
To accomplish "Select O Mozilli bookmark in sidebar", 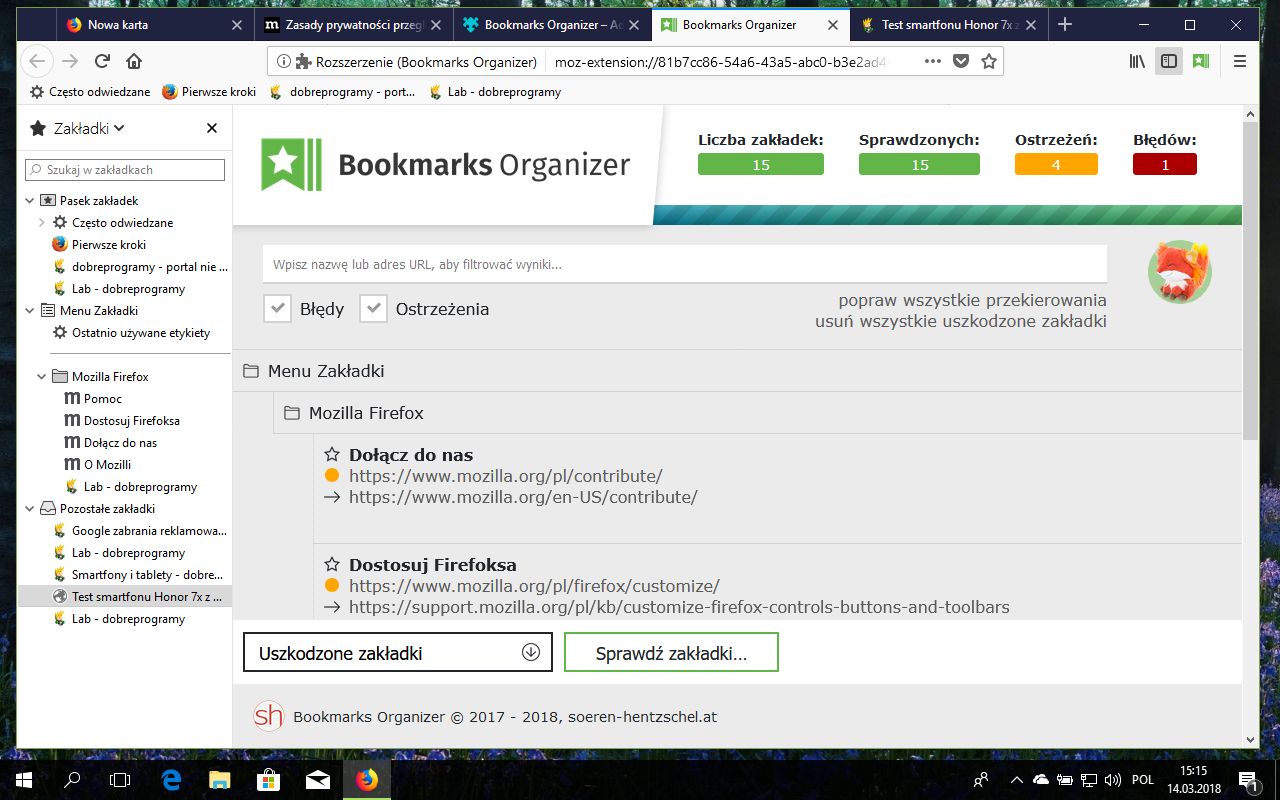I will click(x=107, y=465).
